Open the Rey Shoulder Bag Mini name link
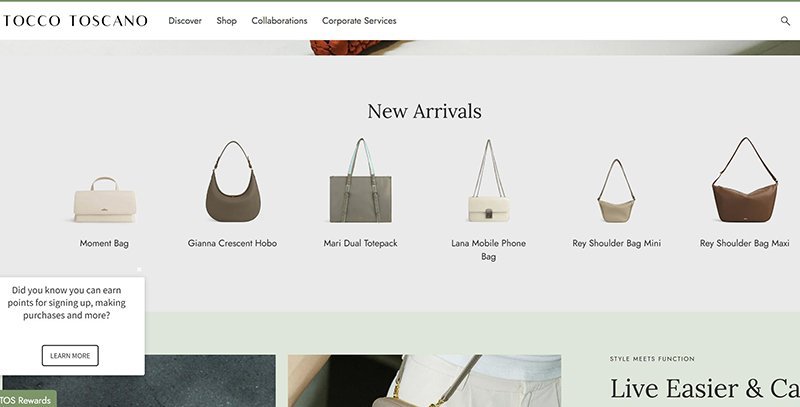The image size is (800, 407). click(x=616, y=243)
